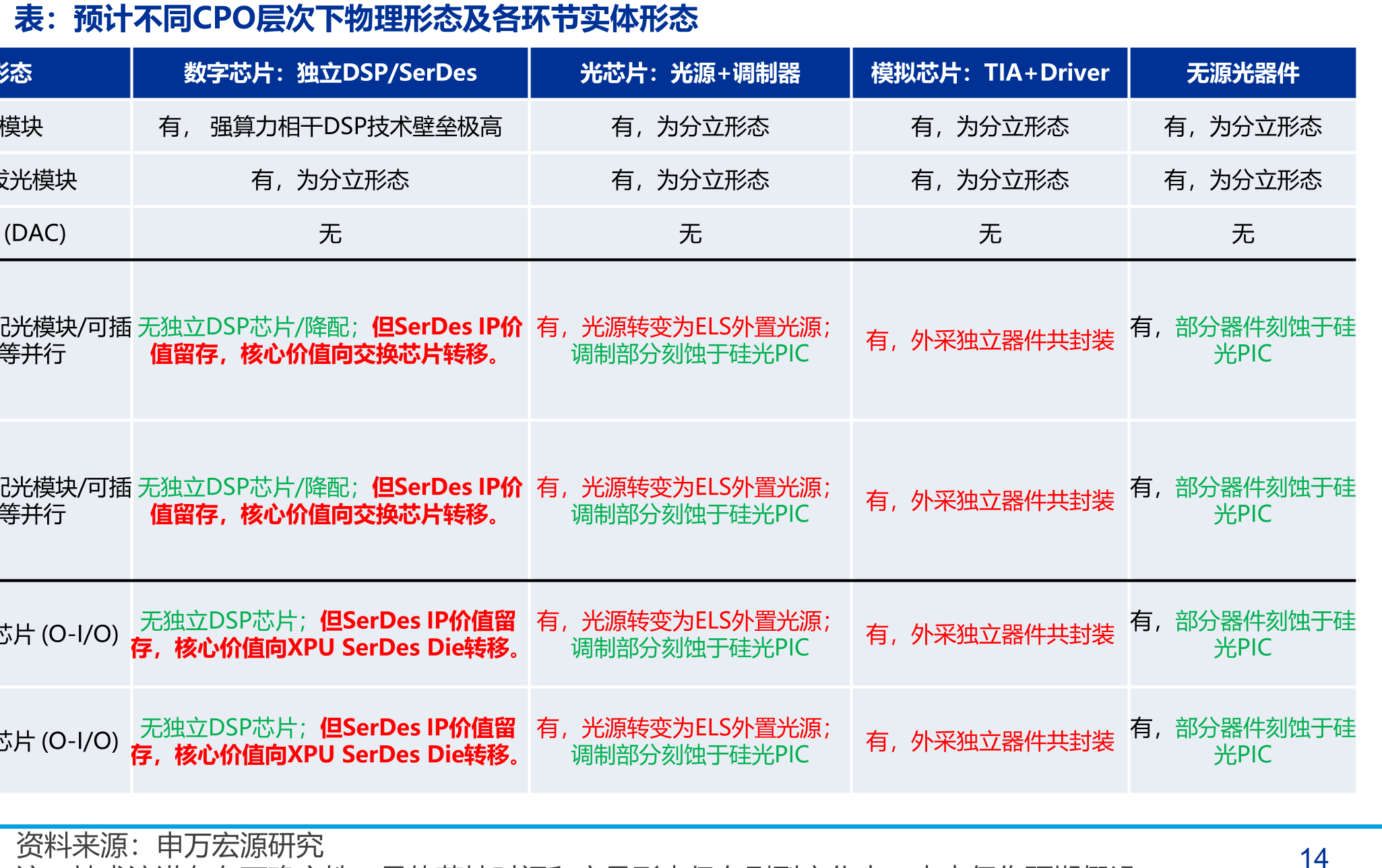
Task: Select the 模拟芯片：TIA+Driver column header
Action: point(990,73)
